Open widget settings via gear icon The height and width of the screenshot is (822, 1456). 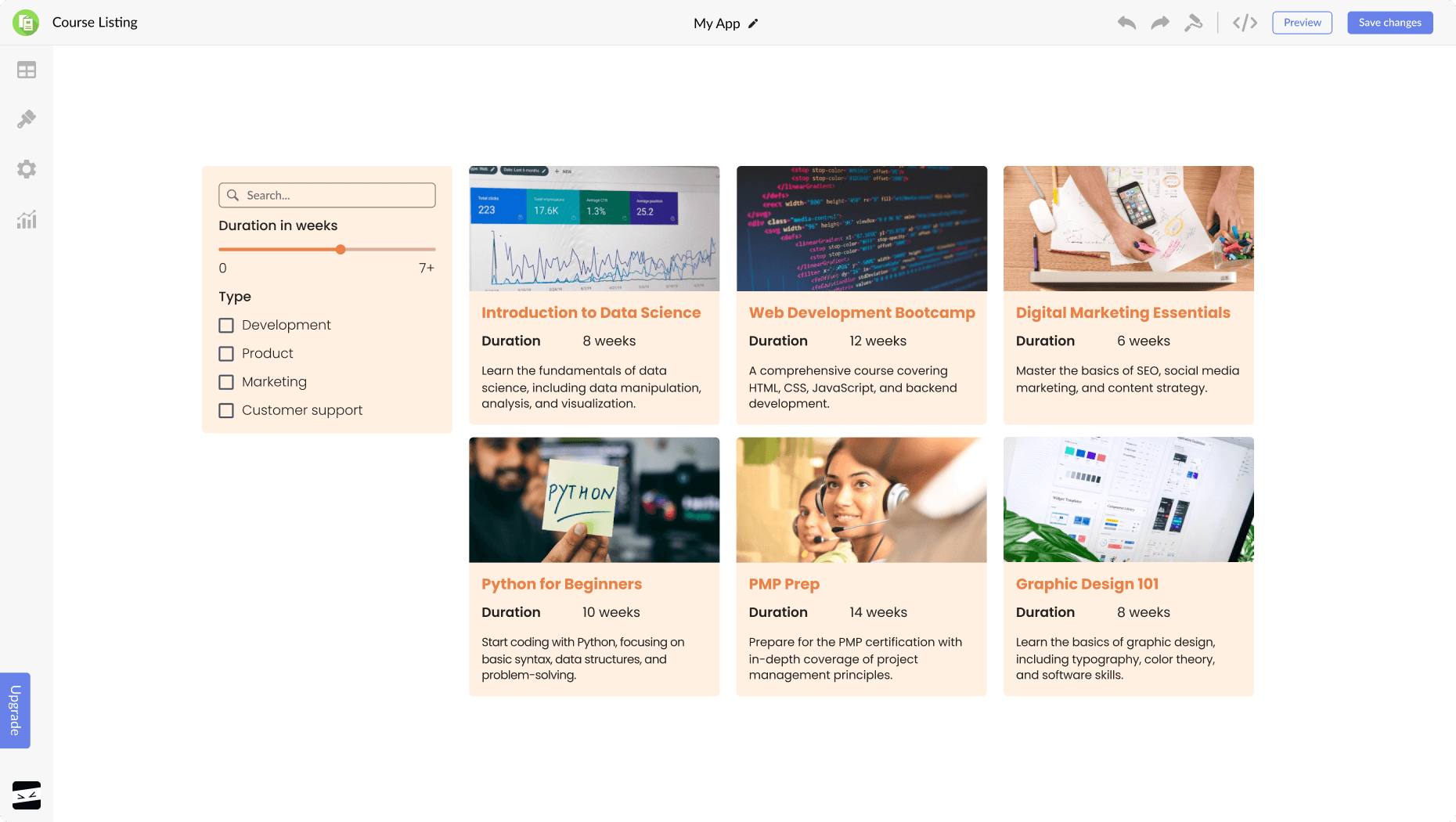[x=26, y=168]
